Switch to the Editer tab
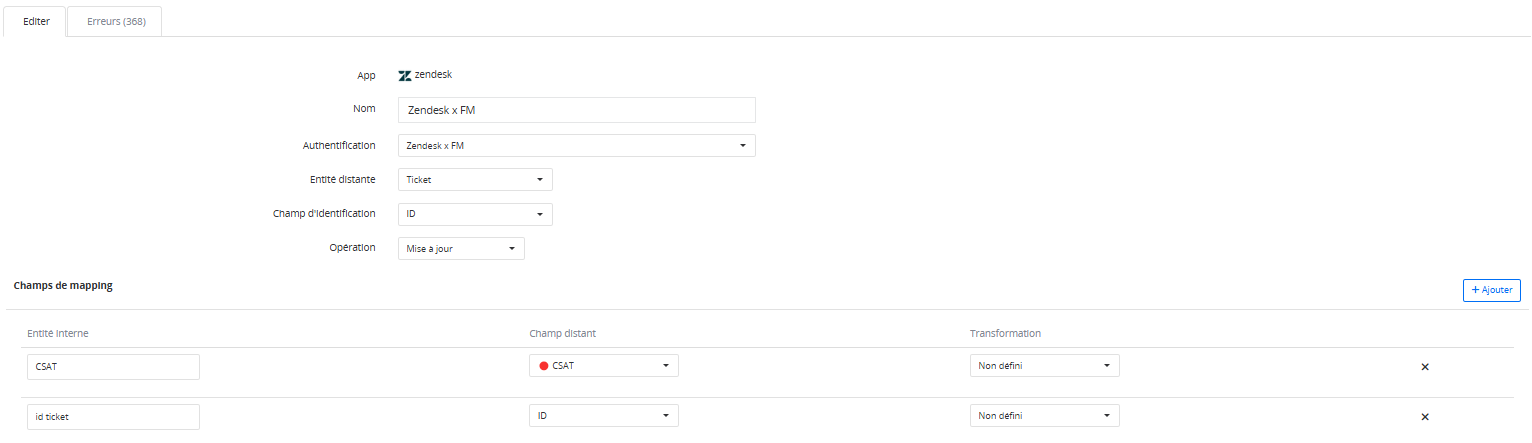The height and width of the screenshot is (443, 1532). point(36,21)
